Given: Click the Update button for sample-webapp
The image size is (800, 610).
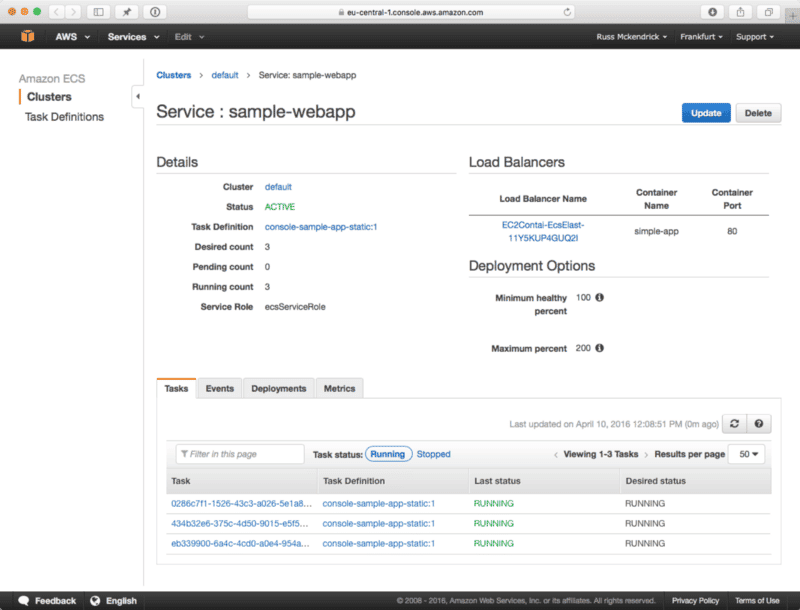Looking at the screenshot, I should click(706, 113).
